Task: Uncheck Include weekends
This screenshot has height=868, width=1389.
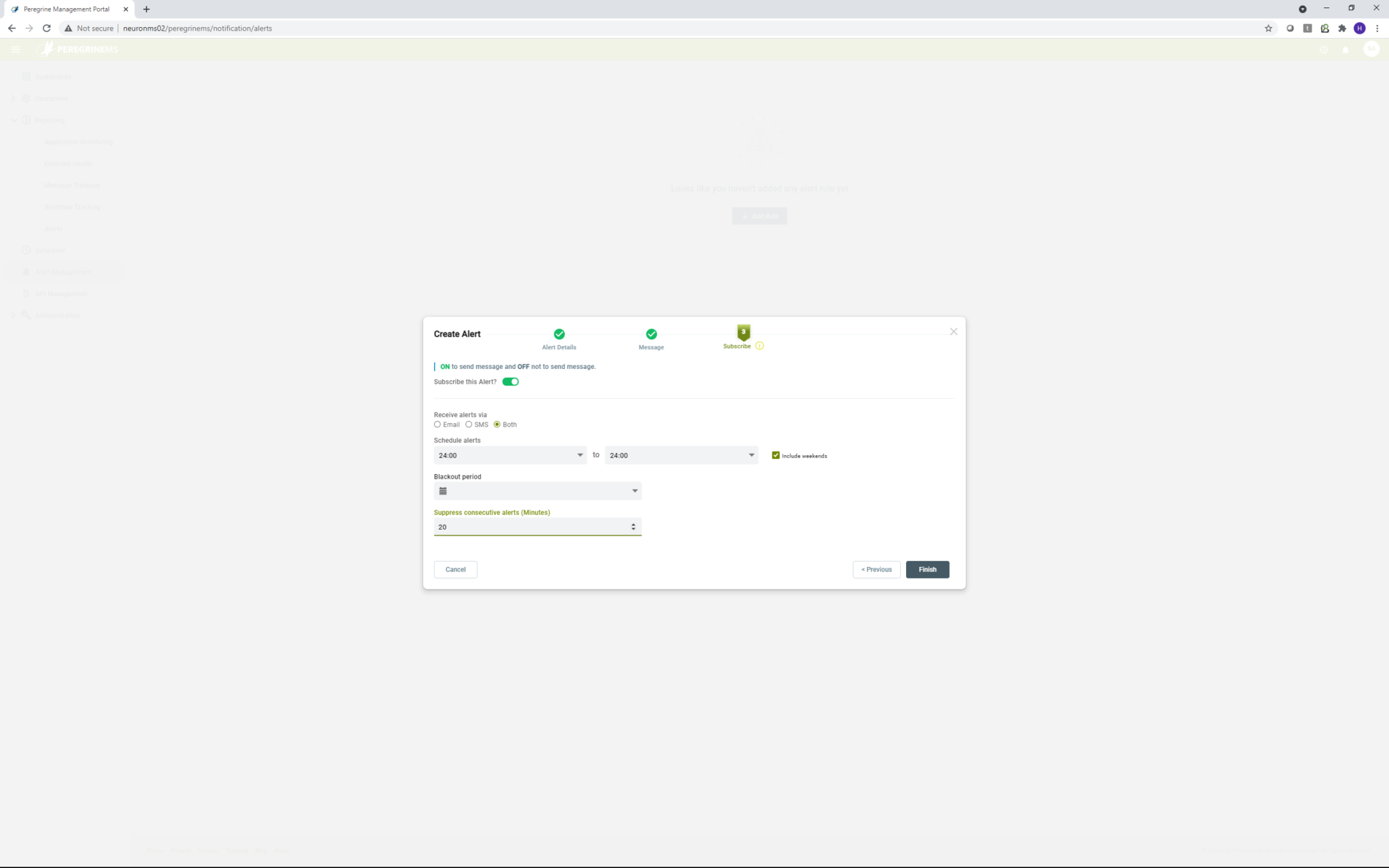Action: 775,455
